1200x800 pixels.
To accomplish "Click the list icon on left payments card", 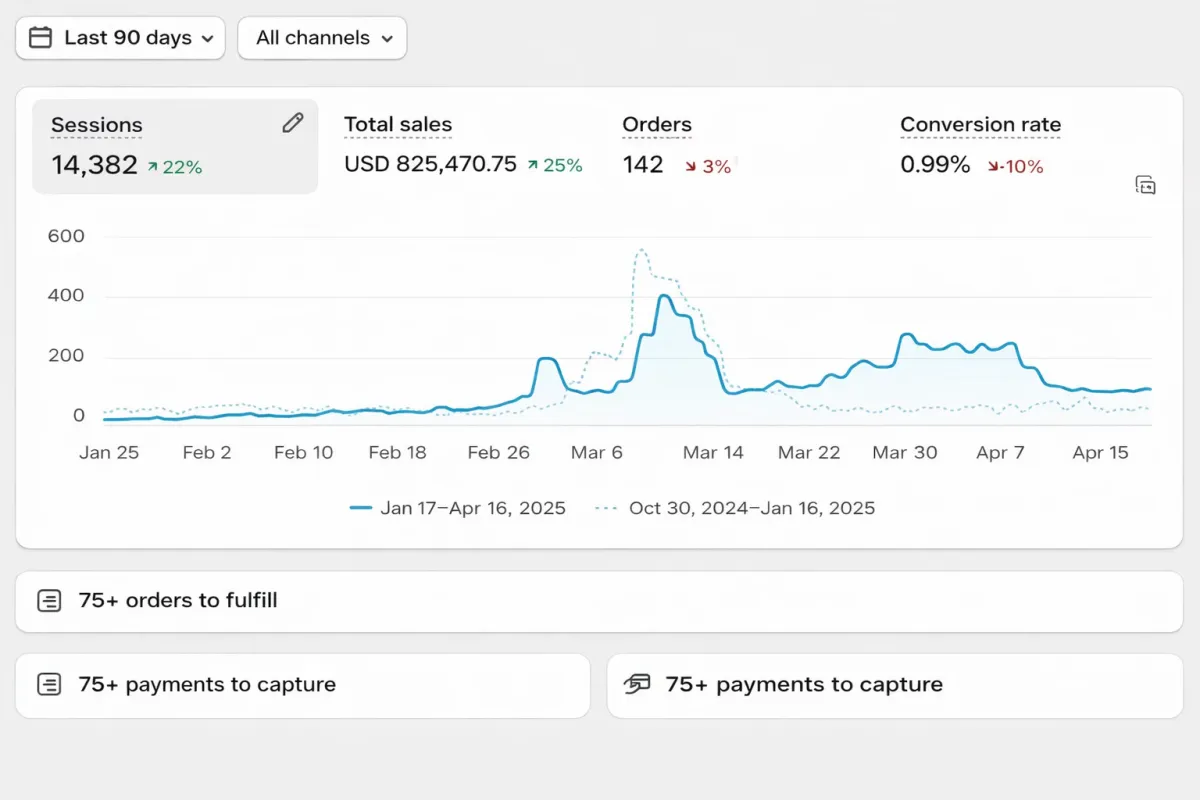I will 49,685.
